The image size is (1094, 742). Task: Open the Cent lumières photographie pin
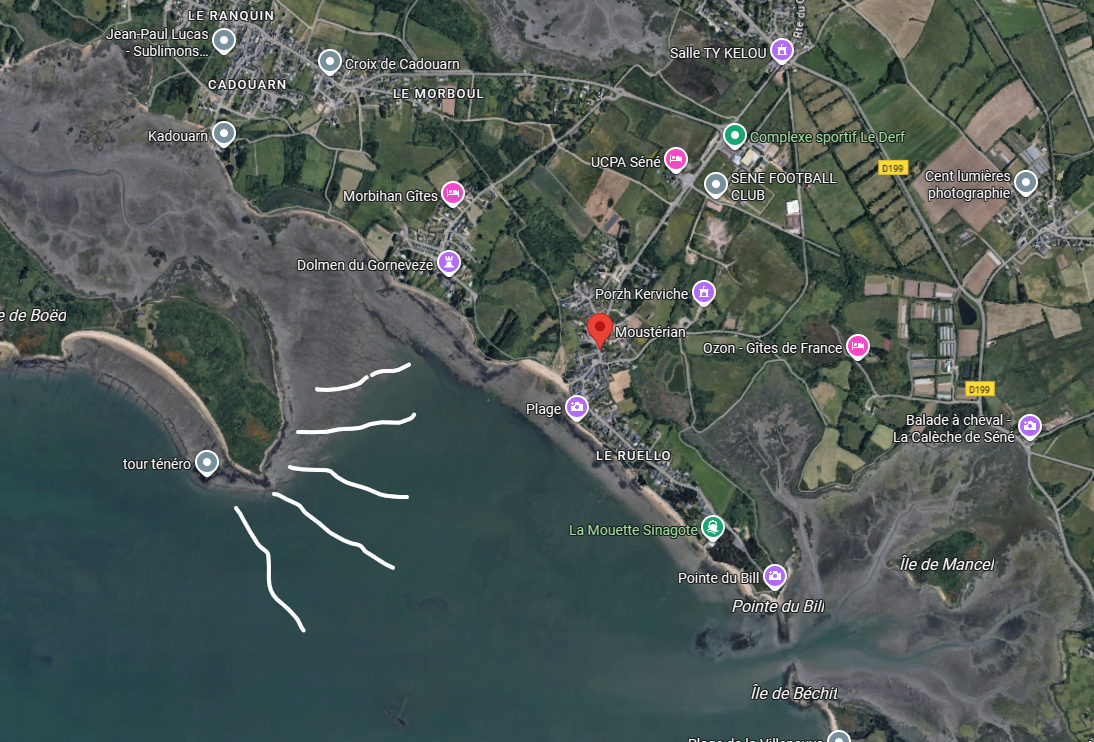click(1025, 183)
